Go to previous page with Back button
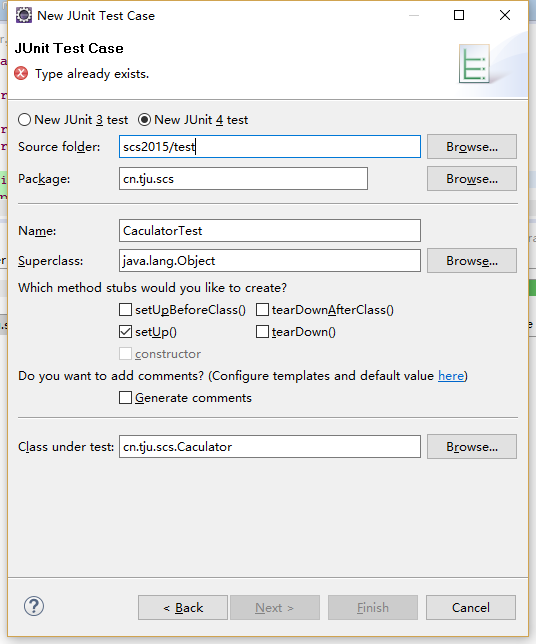This screenshot has width=536, height=644. [x=183, y=607]
